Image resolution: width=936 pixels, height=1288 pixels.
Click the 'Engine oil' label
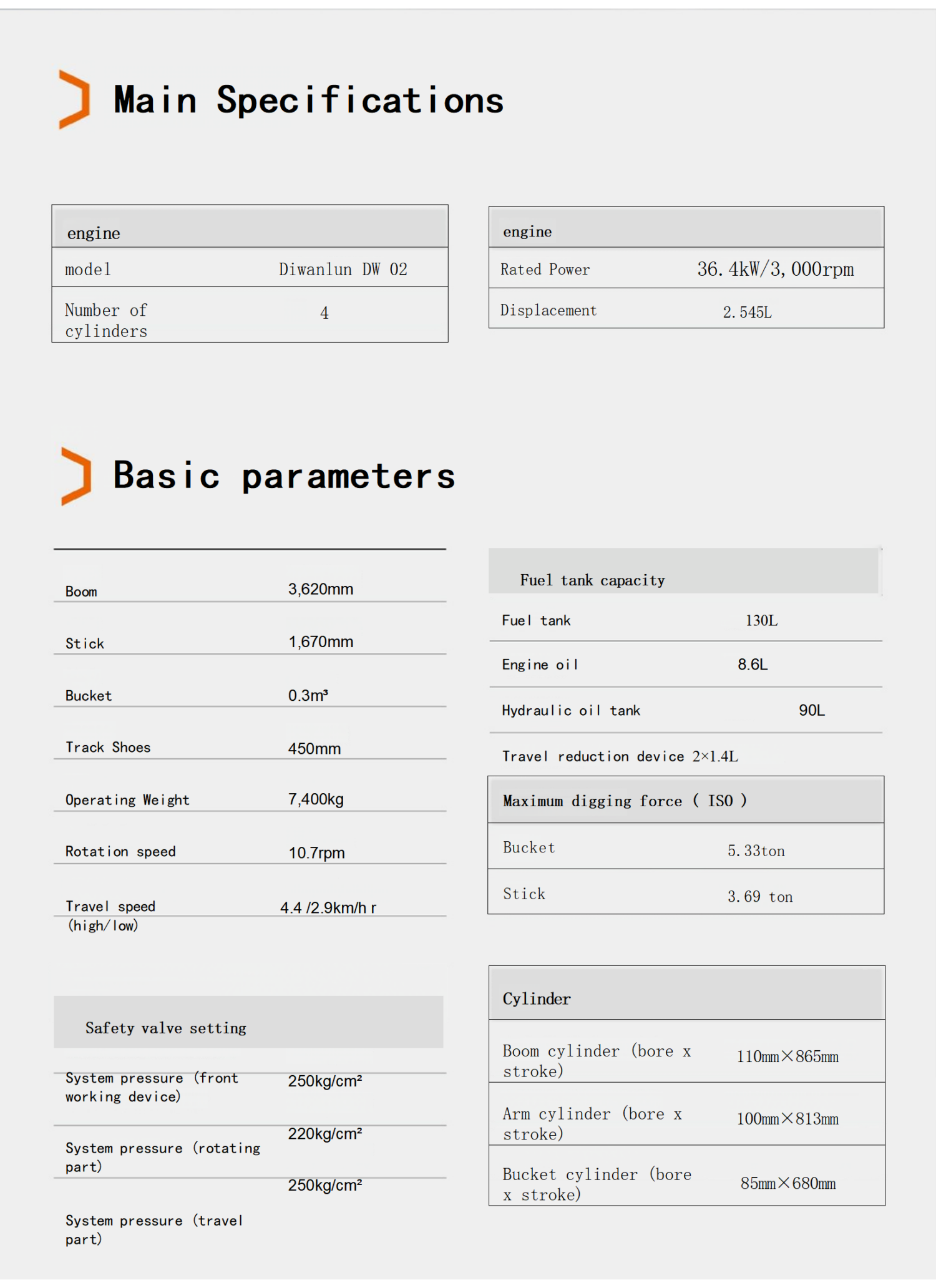click(540, 665)
